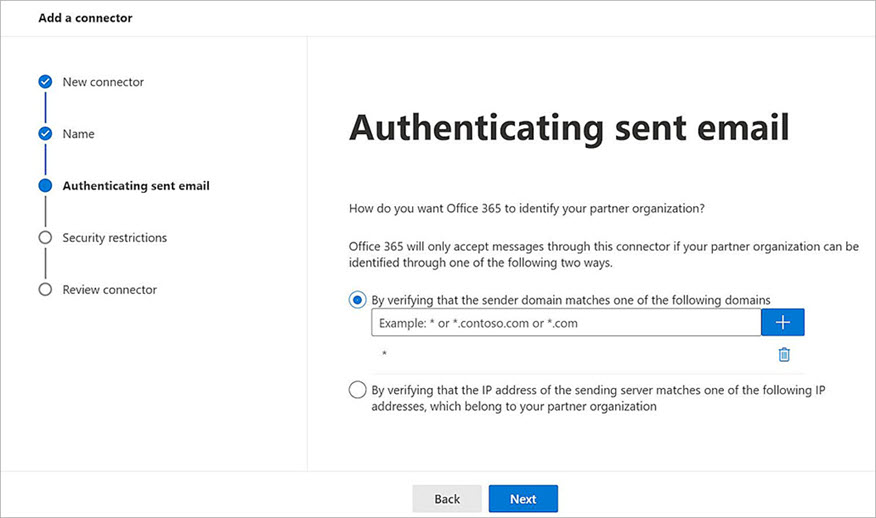
Task: Click the Name step checkmark icon
Action: (x=45, y=134)
